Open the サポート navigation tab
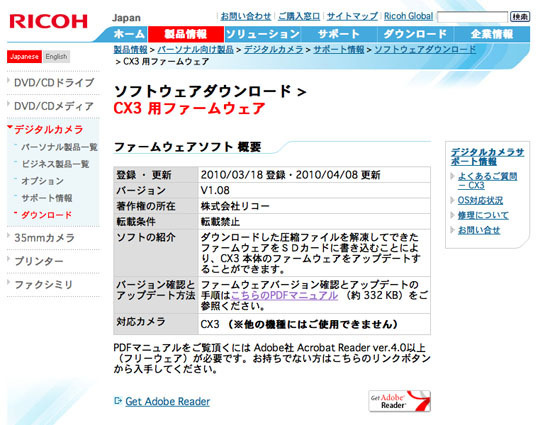This screenshot has height=425, width=550. click(x=339, y=34)
